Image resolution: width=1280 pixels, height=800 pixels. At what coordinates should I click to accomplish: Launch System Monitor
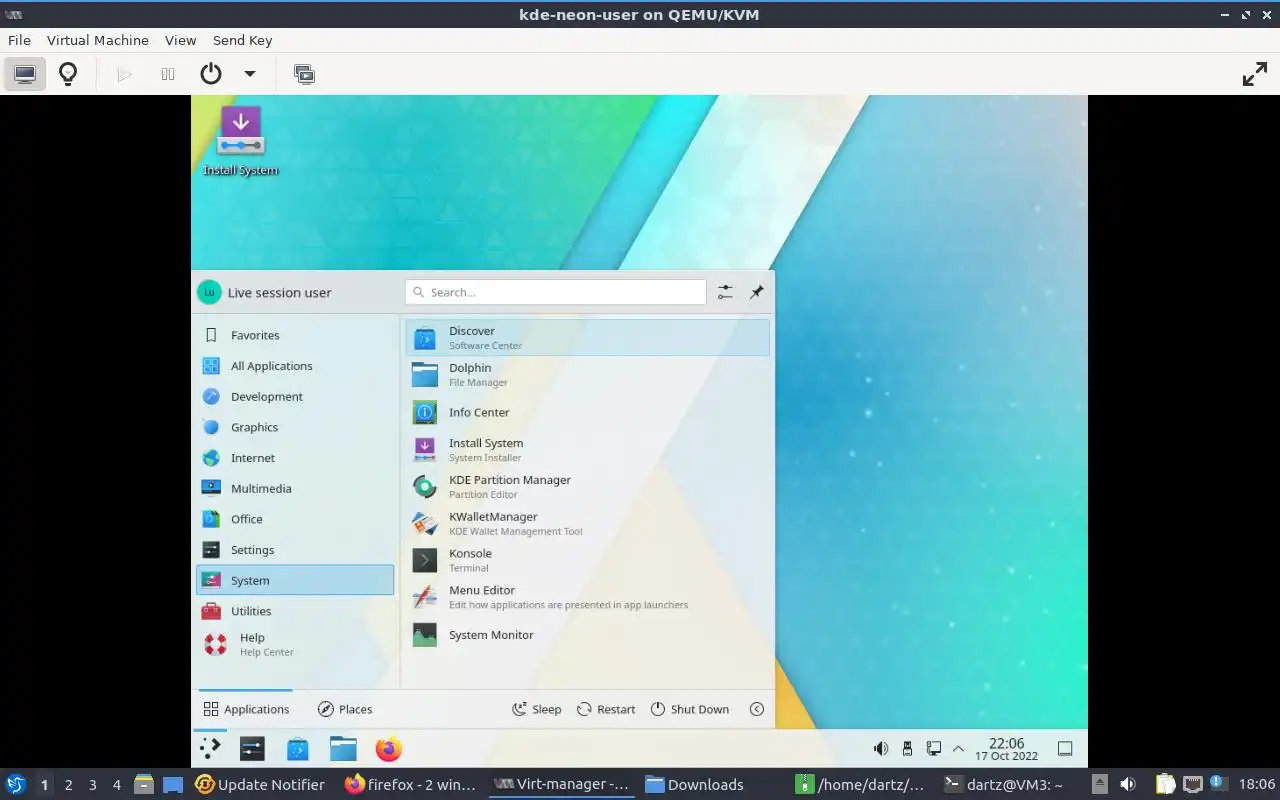[x=587, y=635]
